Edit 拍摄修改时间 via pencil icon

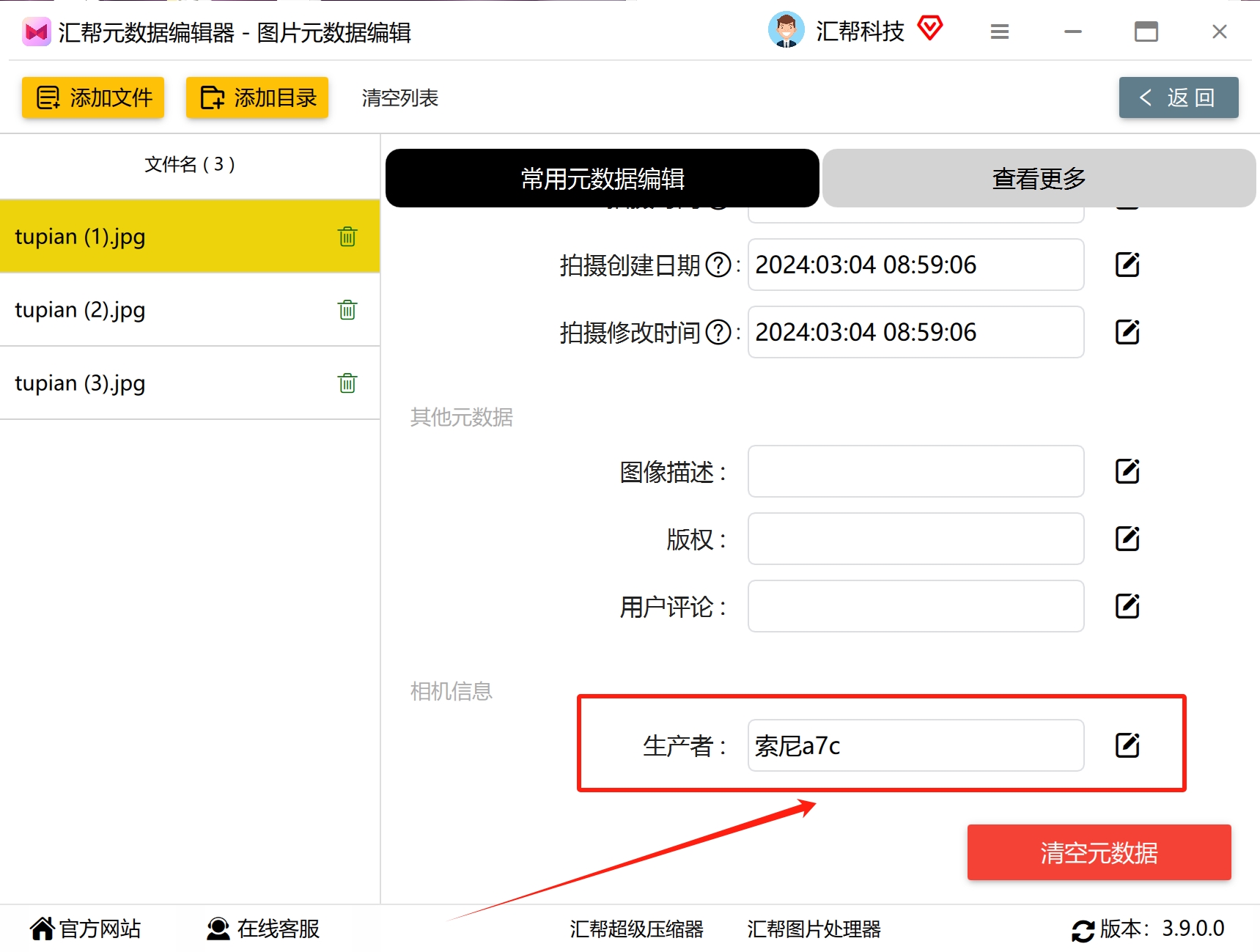1127,331
